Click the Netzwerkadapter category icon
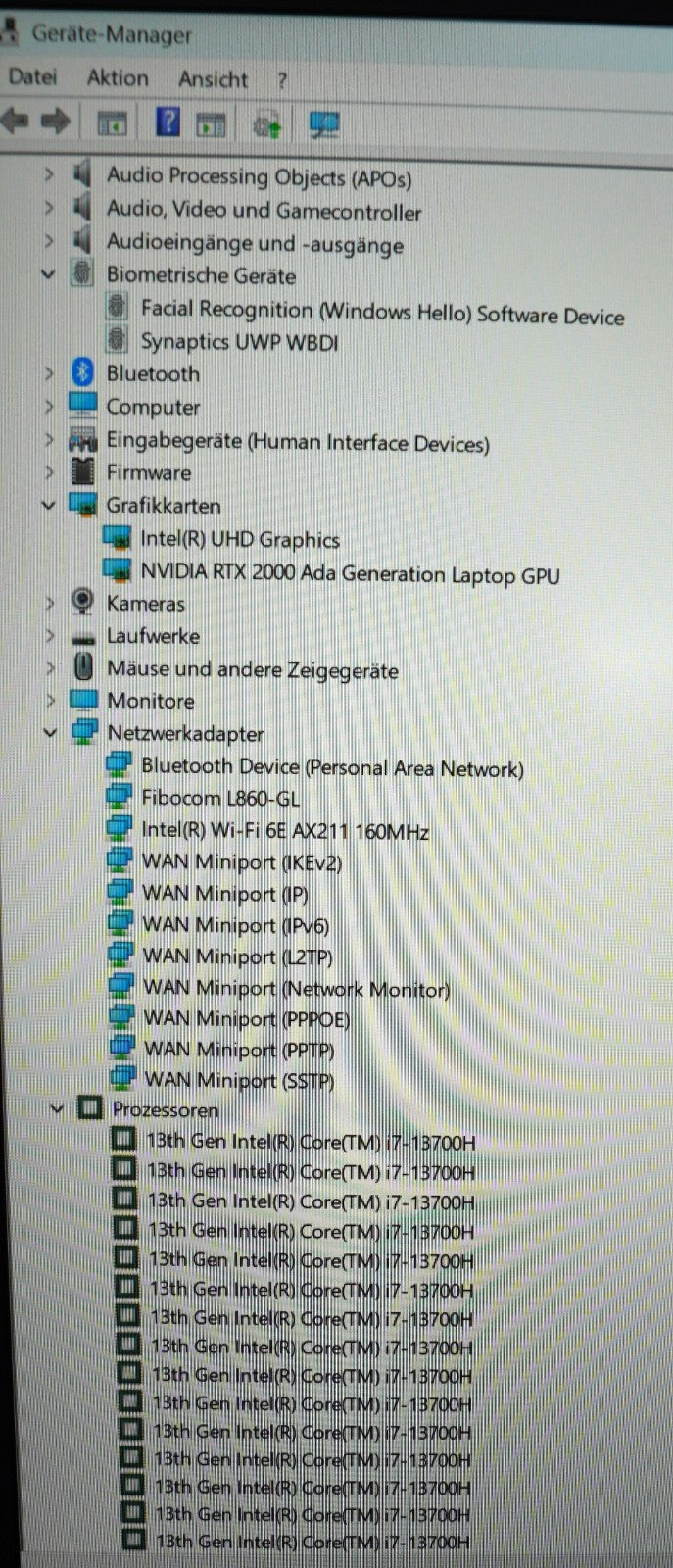The image size is (673, 1568). pyautogui.click(x=85, y=731)
